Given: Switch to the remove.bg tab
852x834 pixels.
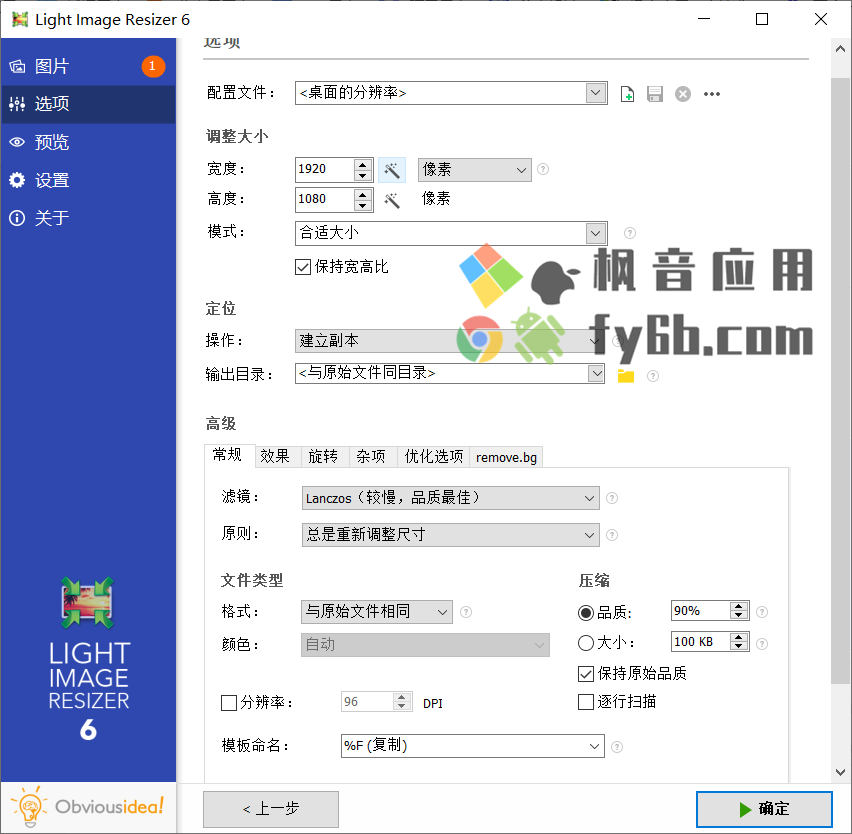Looking at the screenshot, I should coord(506,457).
